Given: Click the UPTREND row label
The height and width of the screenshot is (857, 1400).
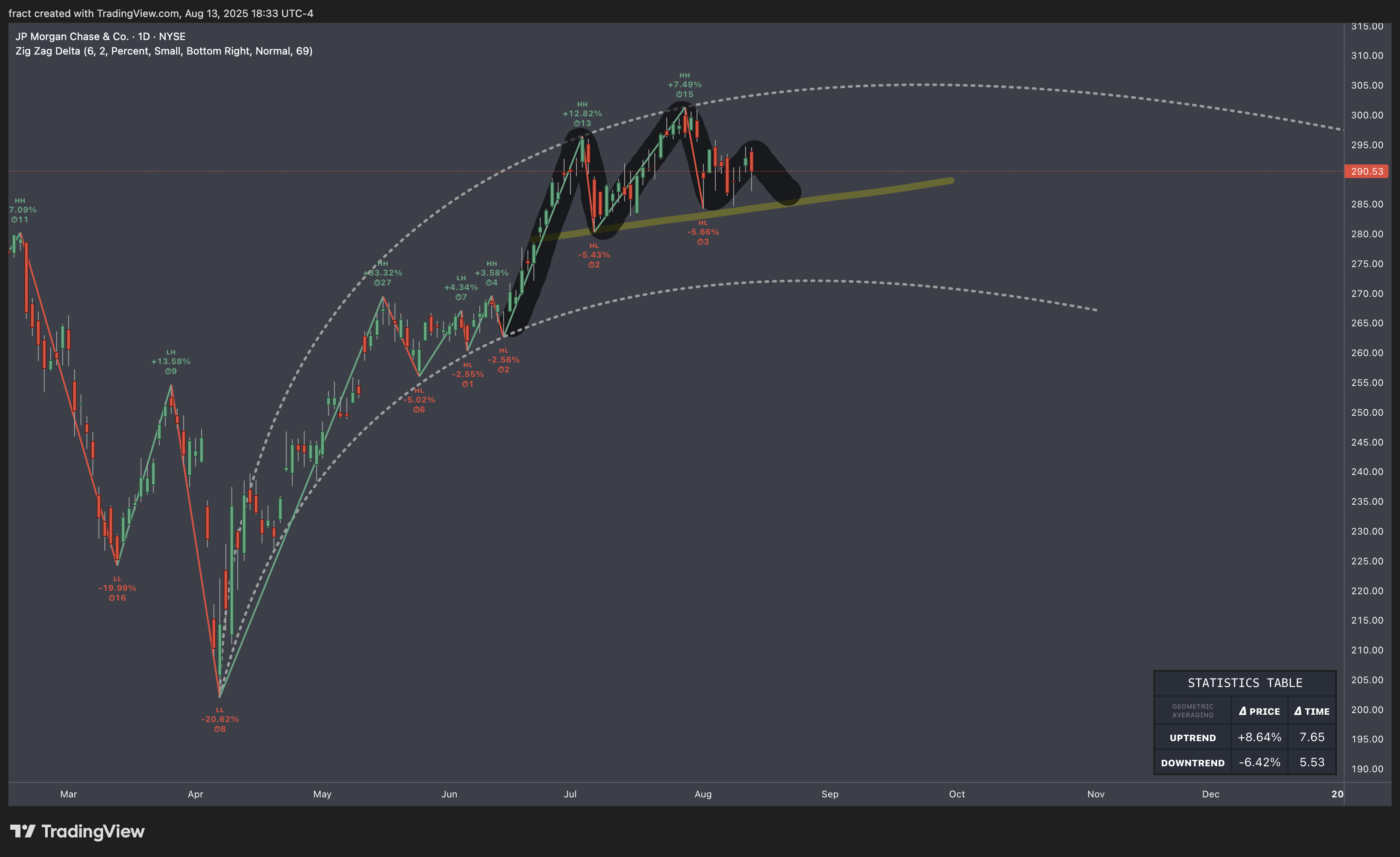Looking at the screenshot, I should 1193,738.
